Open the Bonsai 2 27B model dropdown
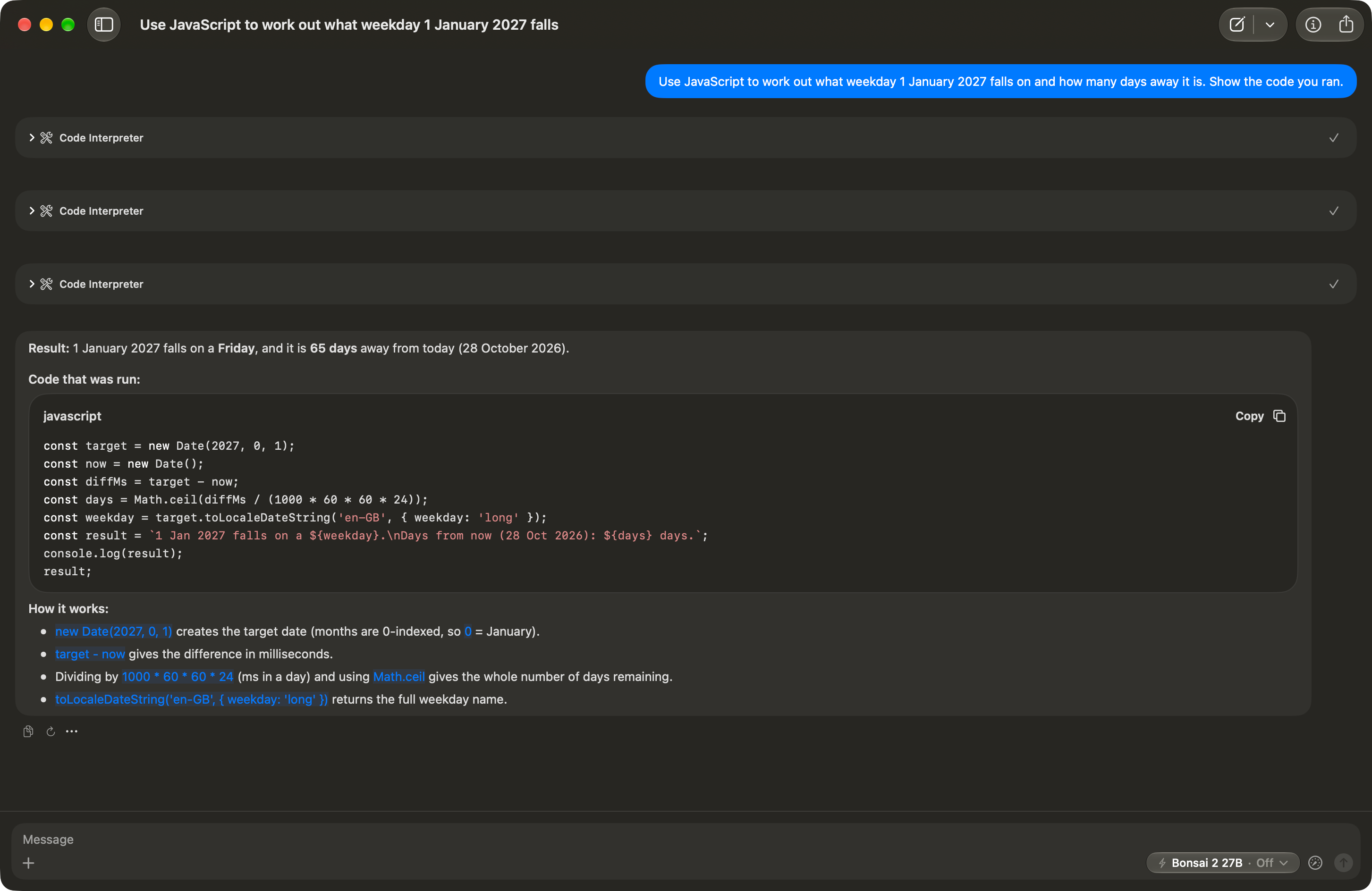The width and height of the screenshot is (1372, 891). coord(1222,863)
